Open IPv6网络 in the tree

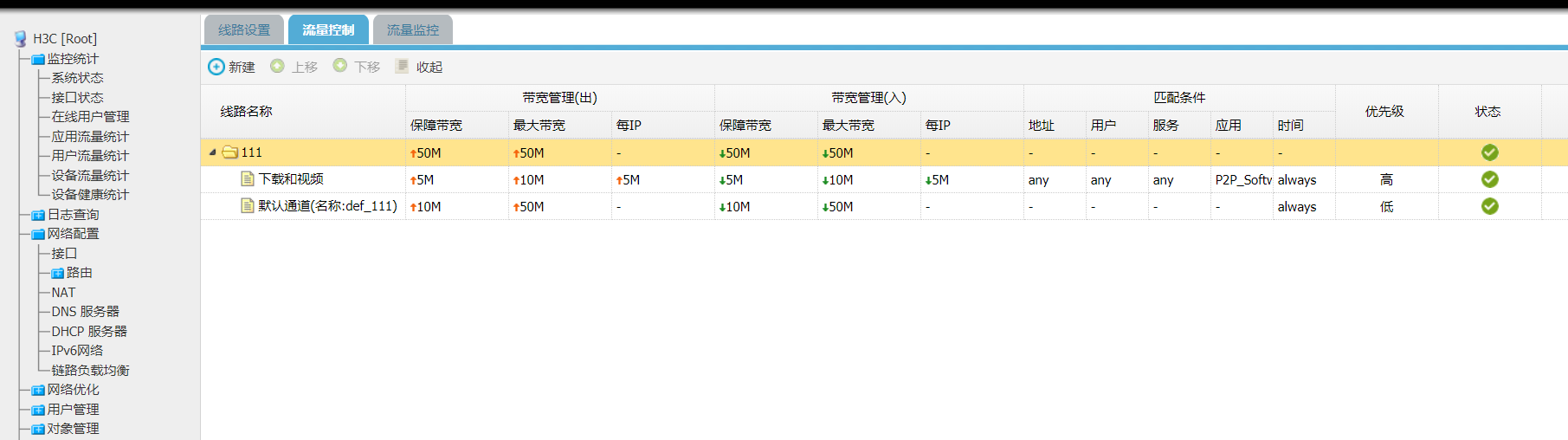77,351
